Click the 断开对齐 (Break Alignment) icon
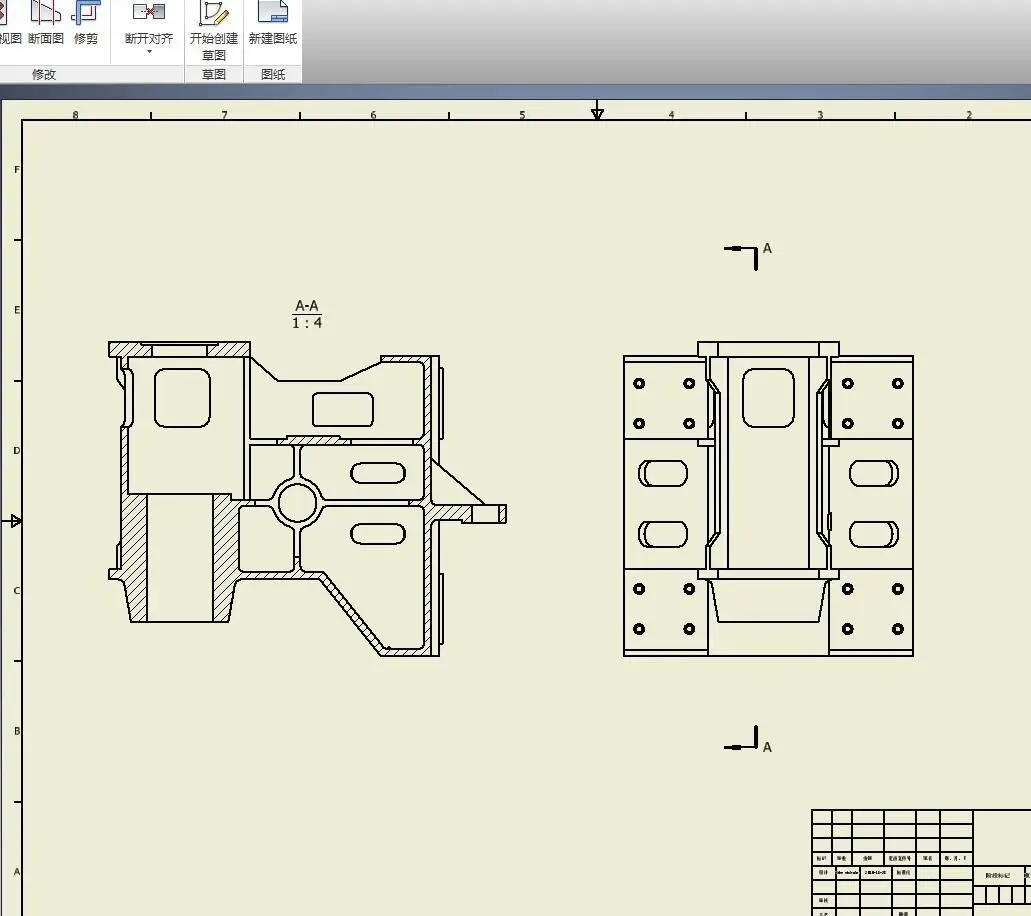 149,14
